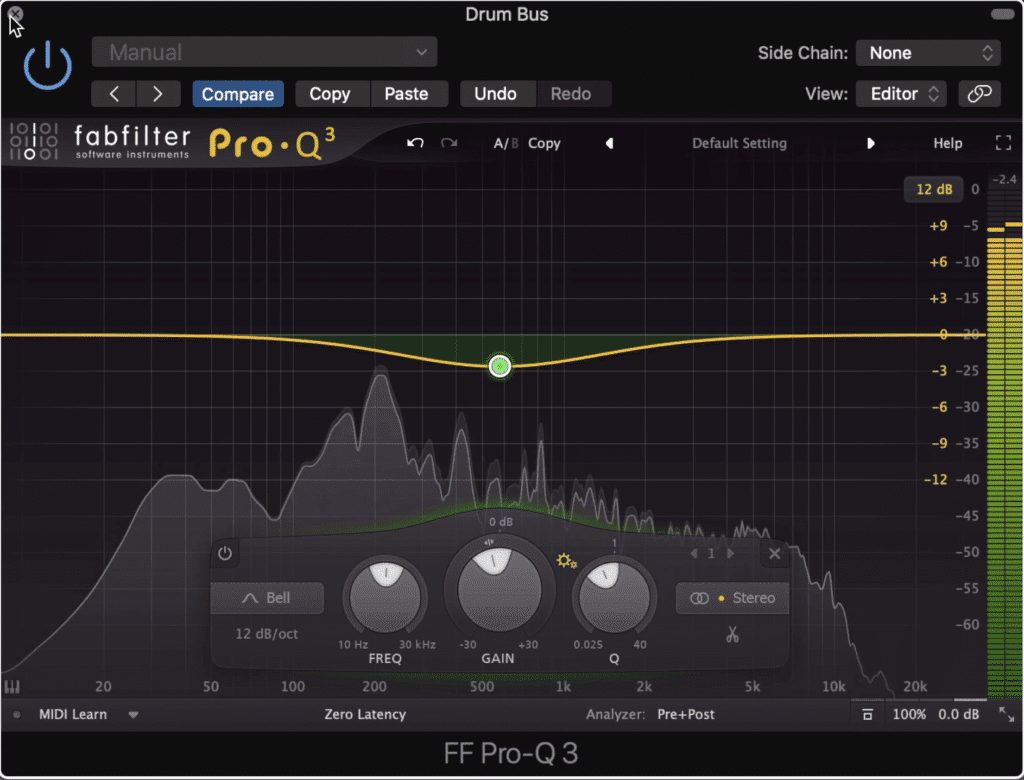
Task: Select next preset triangle in Pro-Q
Action: [870, 143]
